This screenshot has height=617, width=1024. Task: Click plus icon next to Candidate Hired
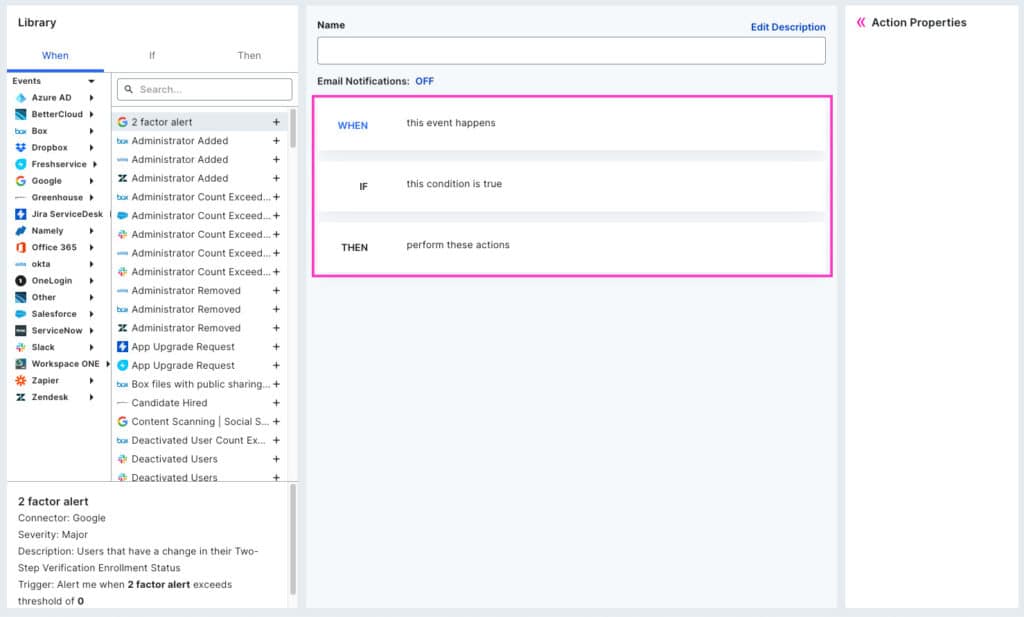tap(276, 403)
